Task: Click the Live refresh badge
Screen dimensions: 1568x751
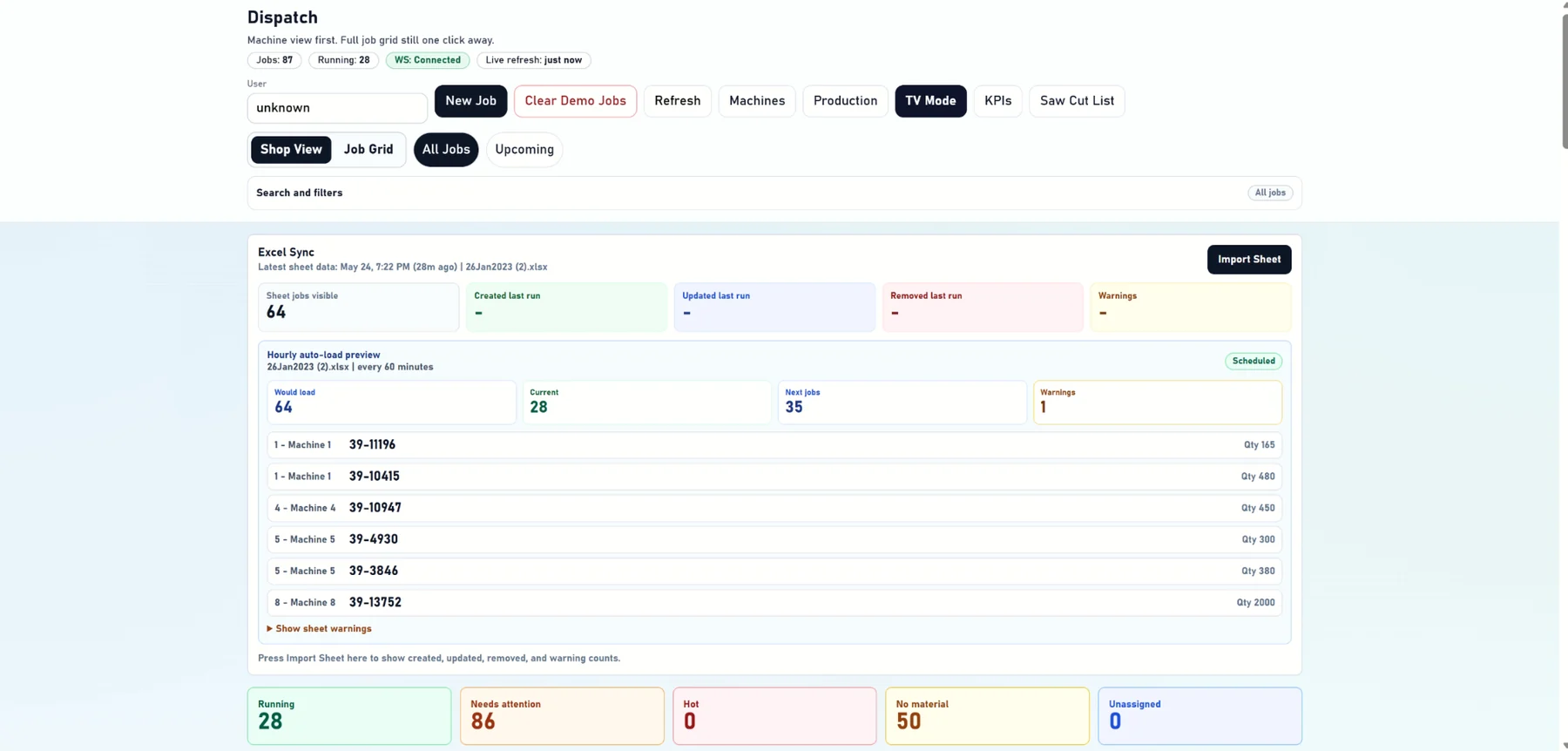Action: tap(533, 60)
